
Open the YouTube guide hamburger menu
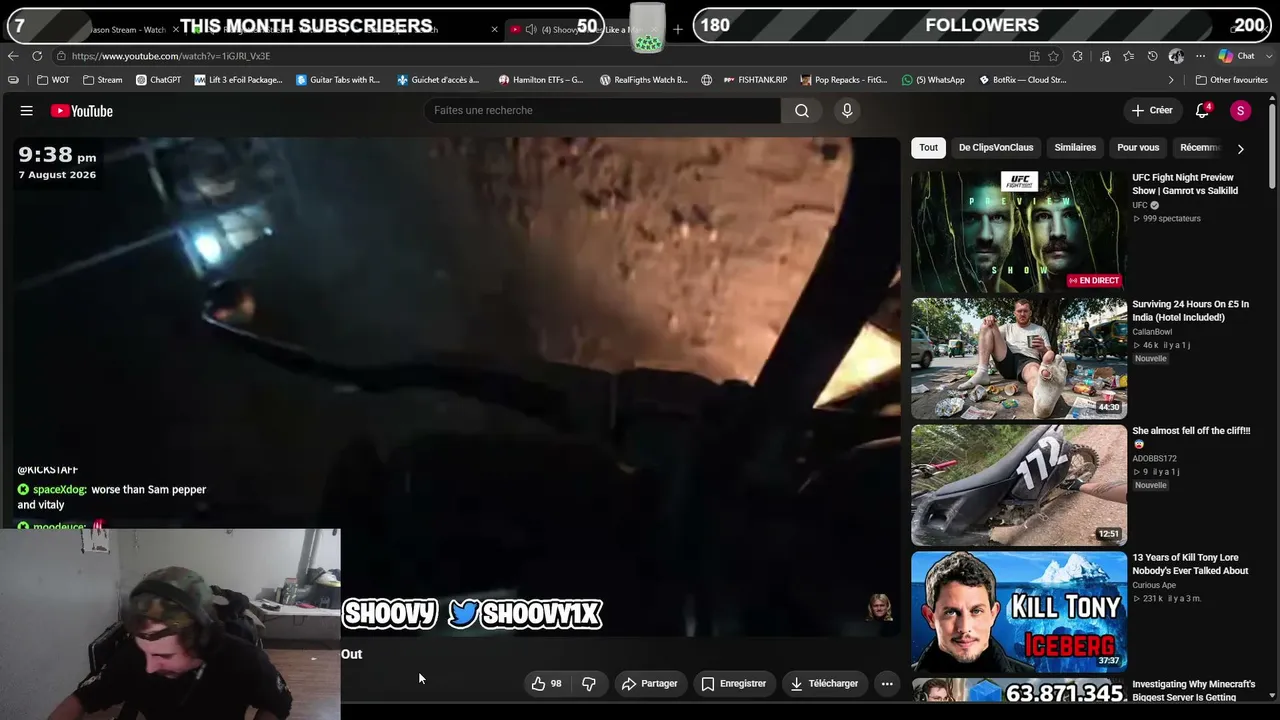27,111
